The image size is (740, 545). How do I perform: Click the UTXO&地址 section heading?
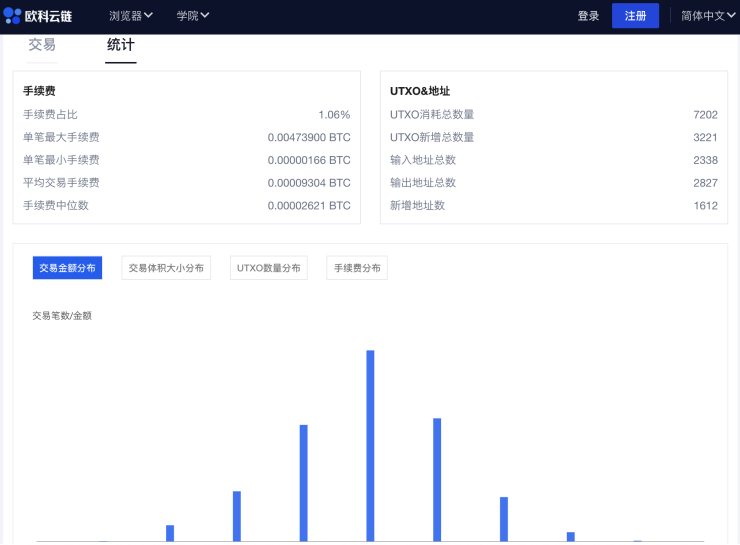coord(420,91)
